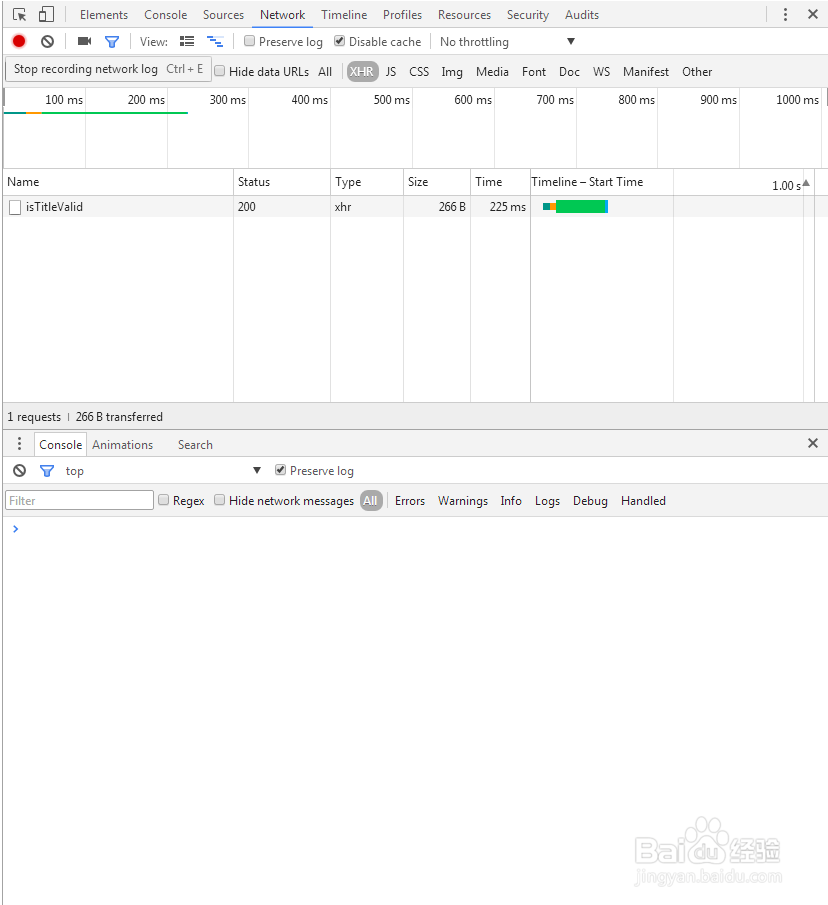Show Info level messages
This screenshot has width=828, height=905.
click(511, 500)
